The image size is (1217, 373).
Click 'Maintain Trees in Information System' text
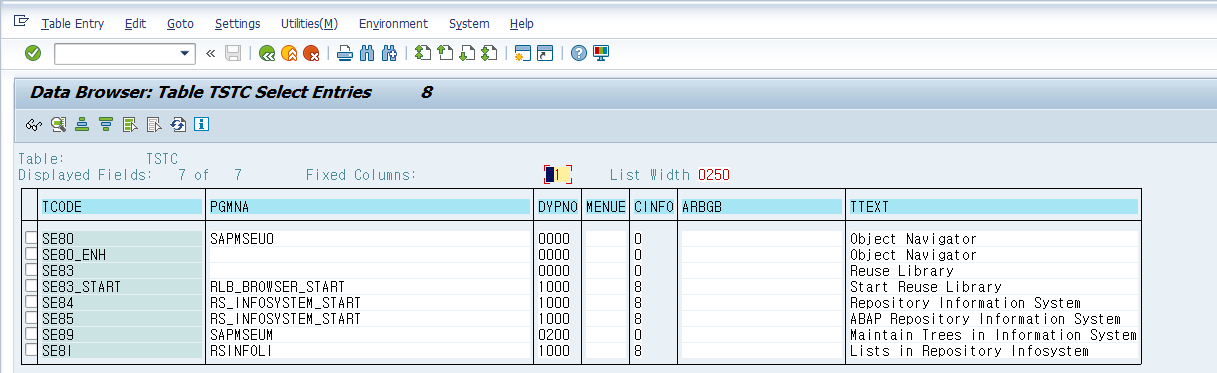(993, 335)
